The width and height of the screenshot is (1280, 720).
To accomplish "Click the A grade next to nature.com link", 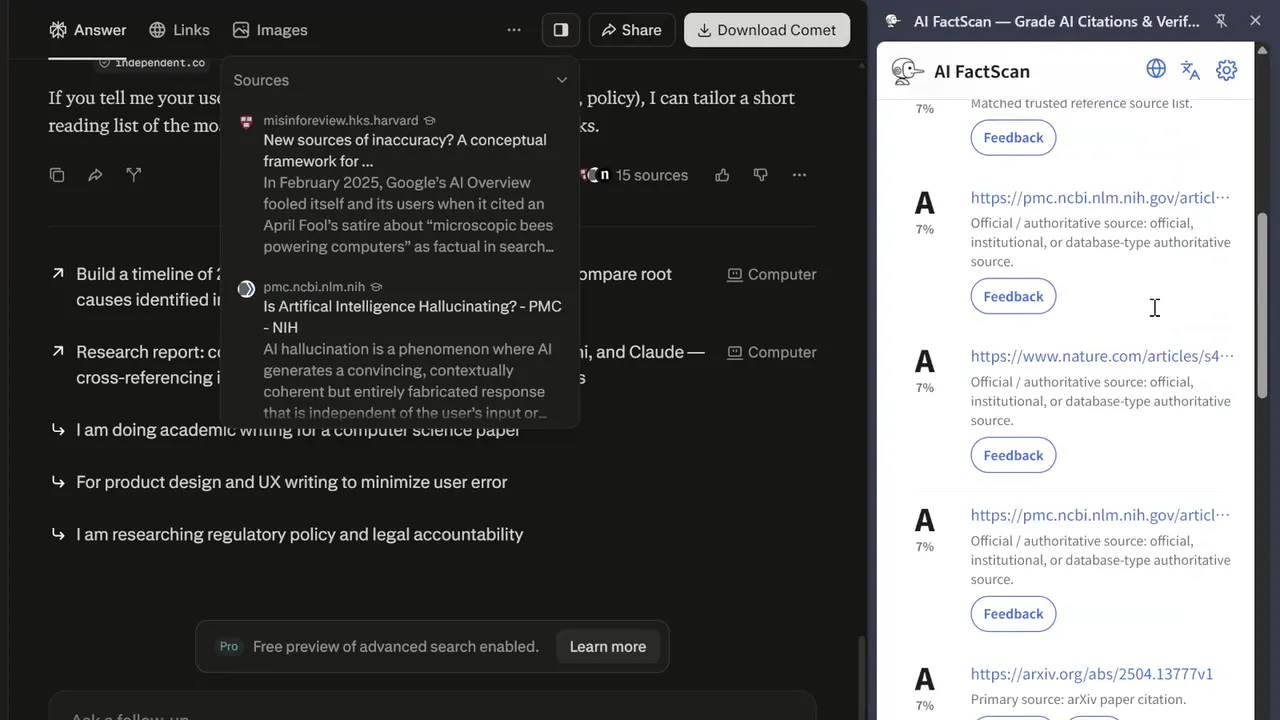I will [925, 361].
